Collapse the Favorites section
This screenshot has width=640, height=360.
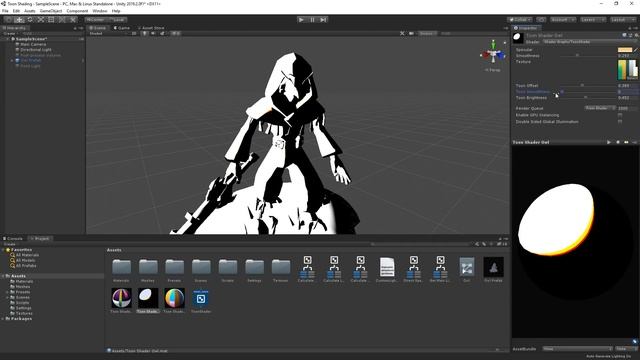[x=3, y=249]
